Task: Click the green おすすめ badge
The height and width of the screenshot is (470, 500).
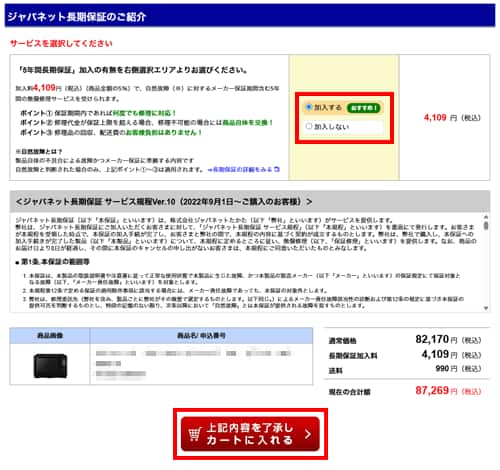Action: point(363,108)
